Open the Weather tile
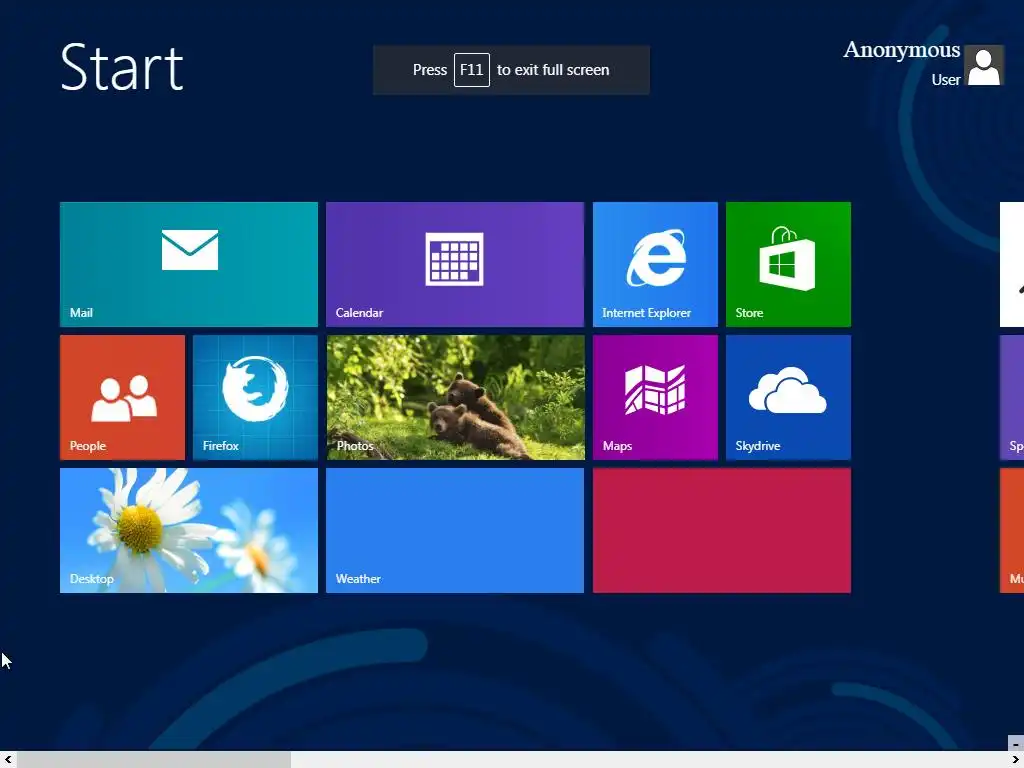This screenshot has height=768, width=1024. (455, 530)
